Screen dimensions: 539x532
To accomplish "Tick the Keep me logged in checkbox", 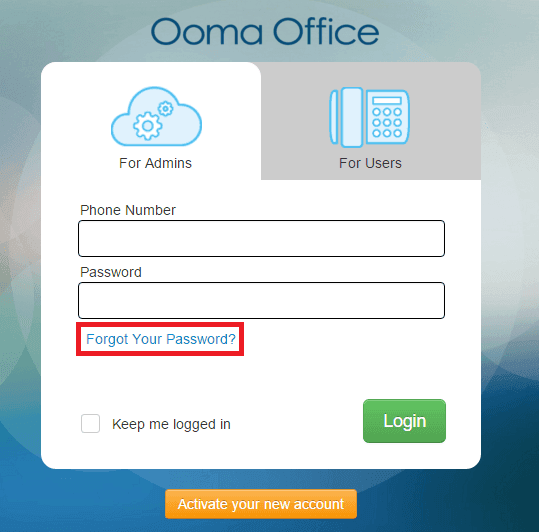I will click(90, 423).
